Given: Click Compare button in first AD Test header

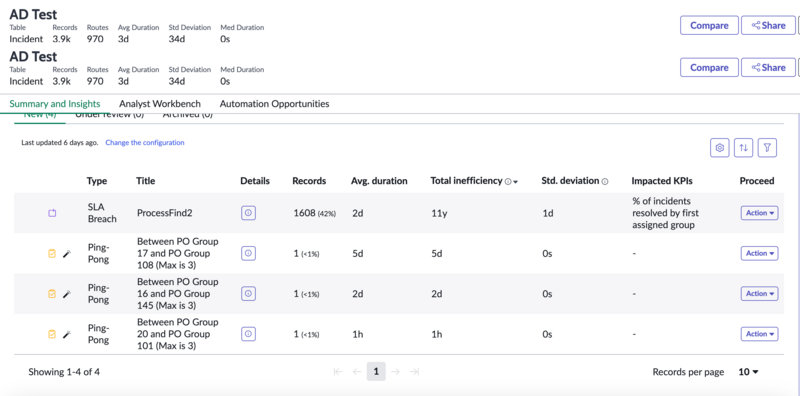Looking at the screenshot, I should coord(709,25).
